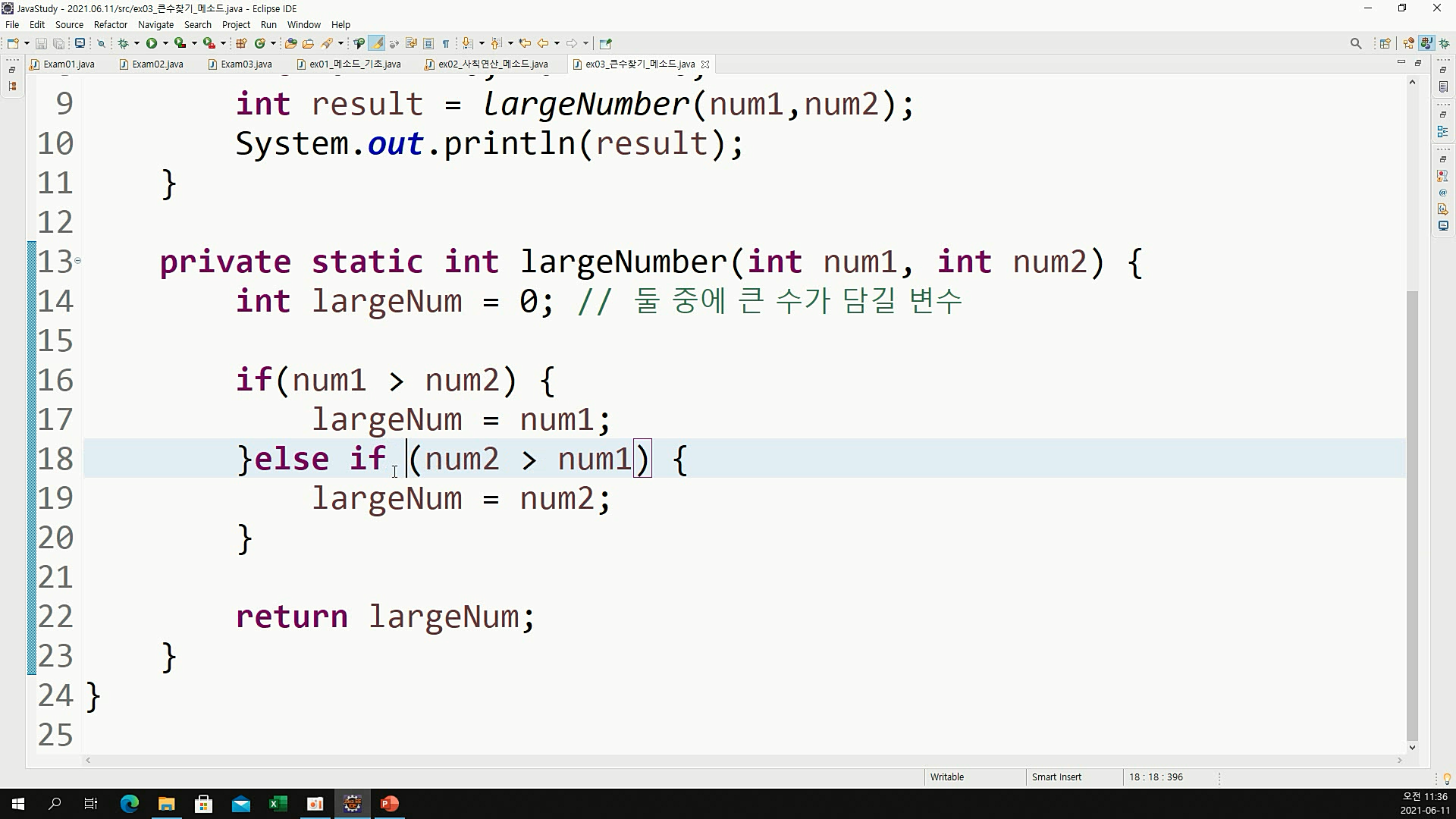Click the Open Perspective button
This screenshot has width=1456, height=819.
1385,43
